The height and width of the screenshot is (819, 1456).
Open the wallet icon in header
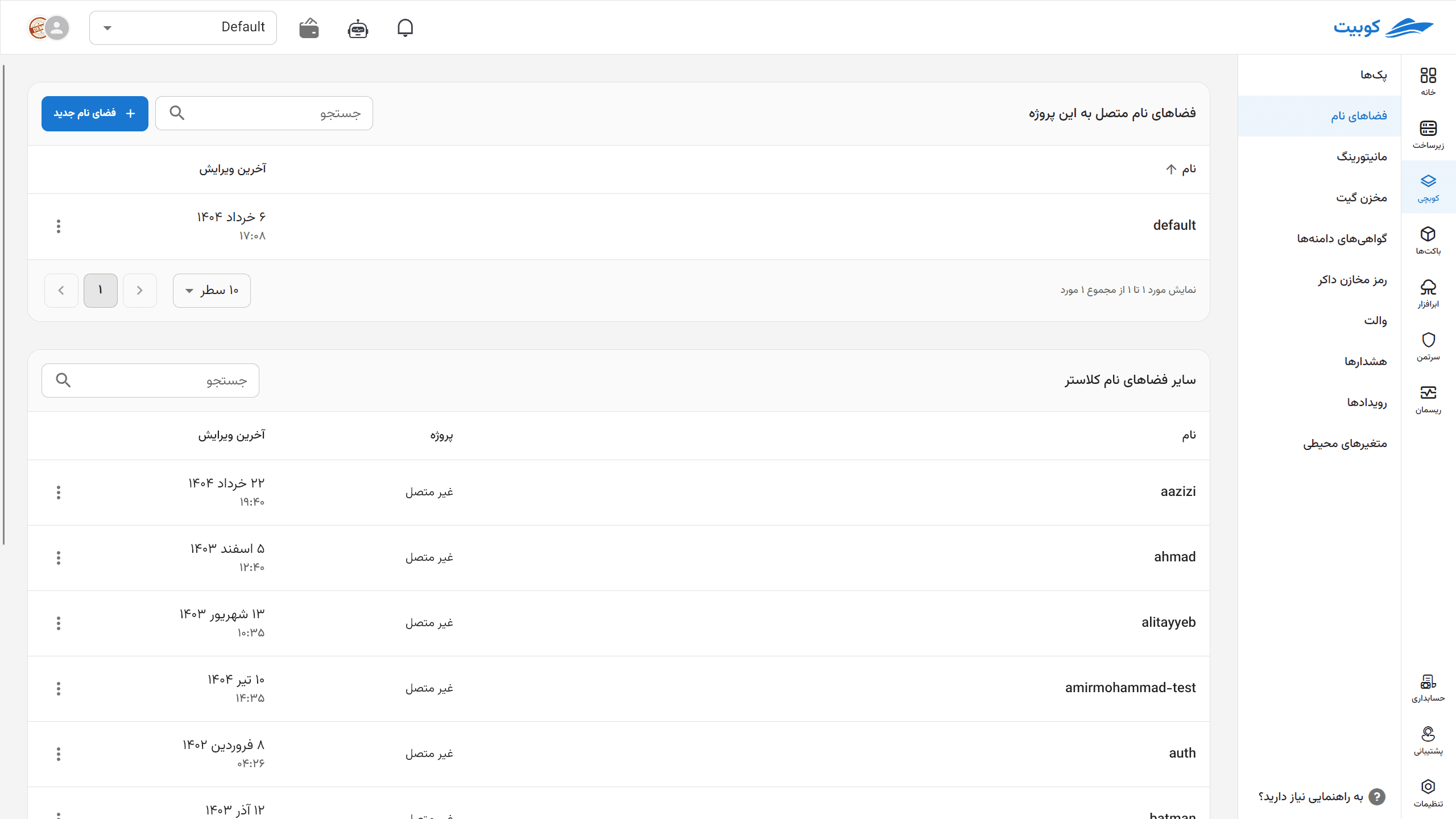point(309,28)
